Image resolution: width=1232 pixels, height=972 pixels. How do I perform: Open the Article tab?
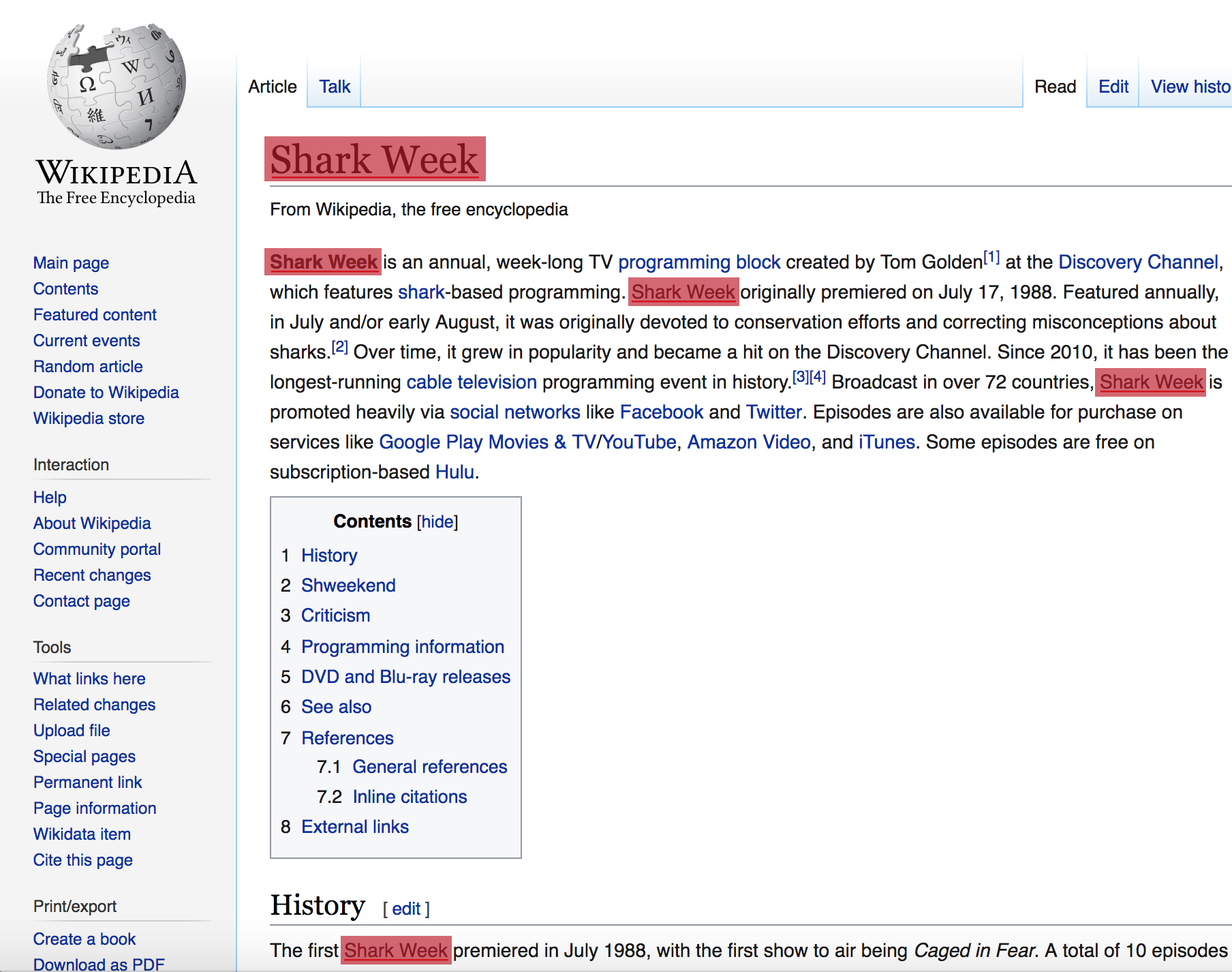tap(273, 87)
